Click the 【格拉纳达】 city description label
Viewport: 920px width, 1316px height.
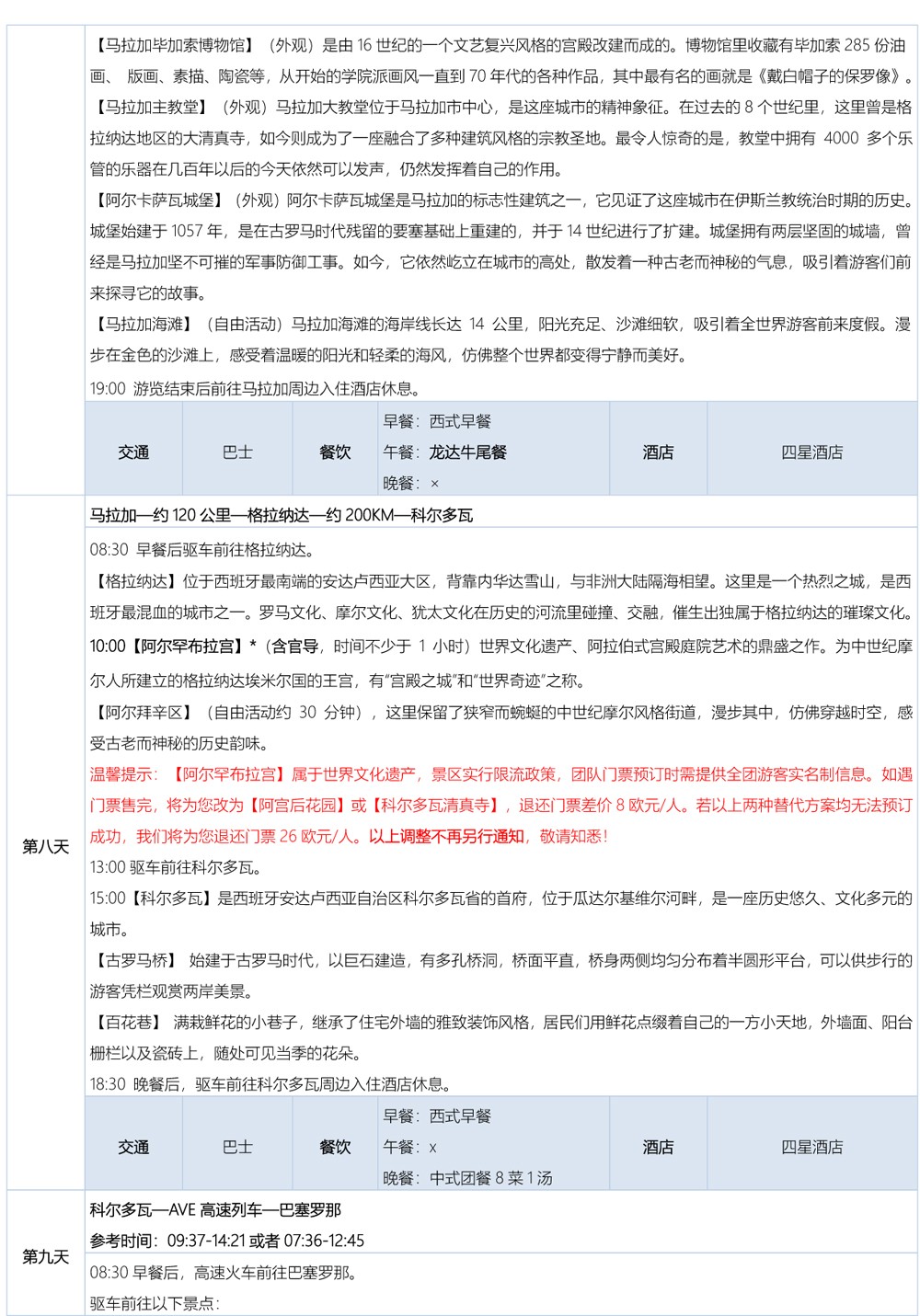135,581
